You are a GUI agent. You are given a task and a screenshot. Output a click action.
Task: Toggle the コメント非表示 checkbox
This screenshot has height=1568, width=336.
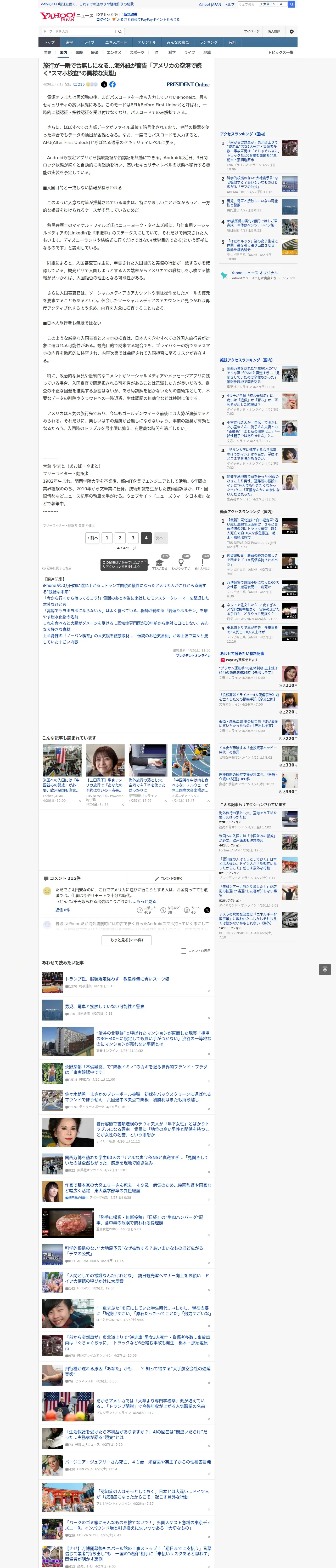(183, 951)
